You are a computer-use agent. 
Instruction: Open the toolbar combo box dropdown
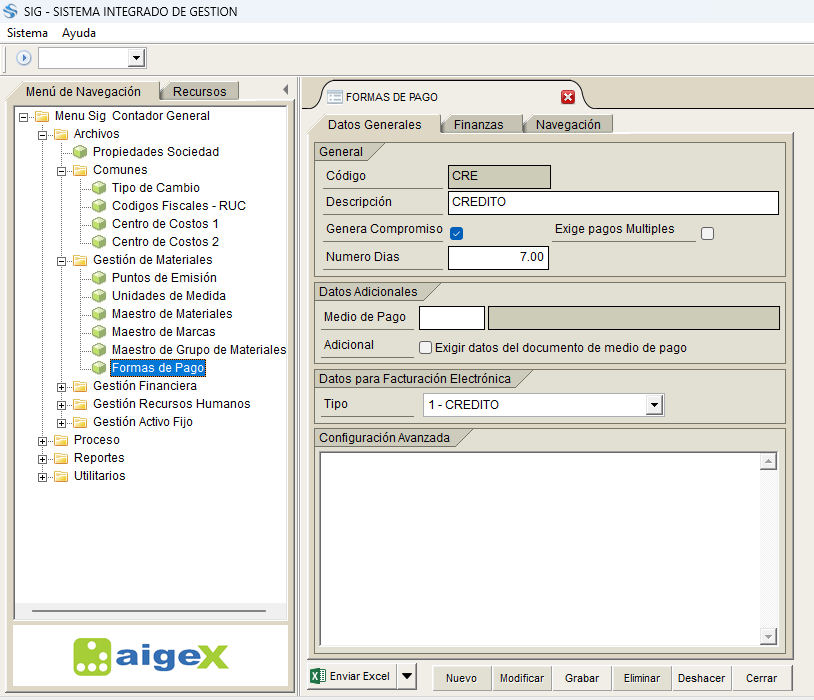(x=136, y=58)
